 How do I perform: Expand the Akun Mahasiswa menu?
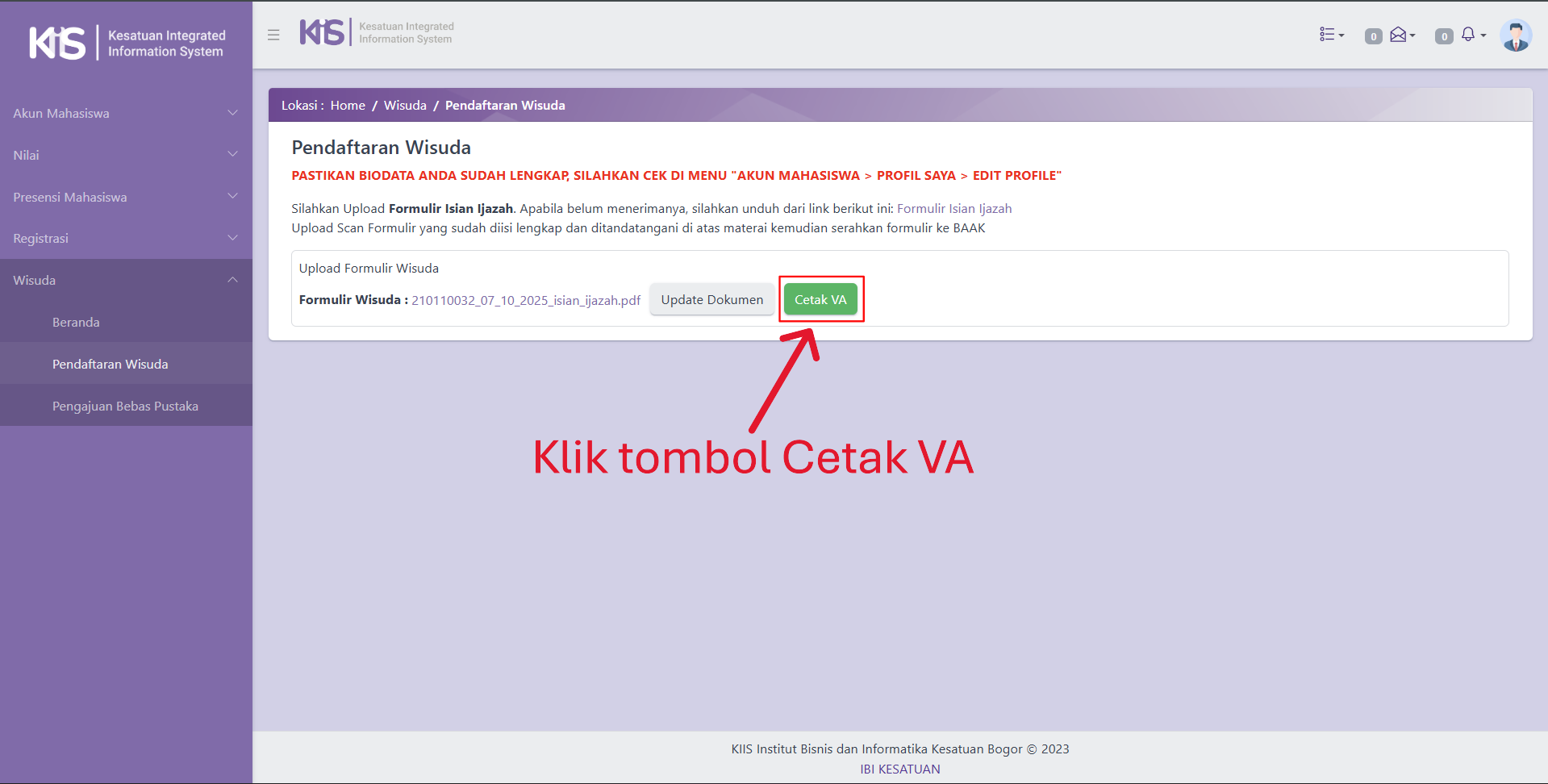[126, 114]
